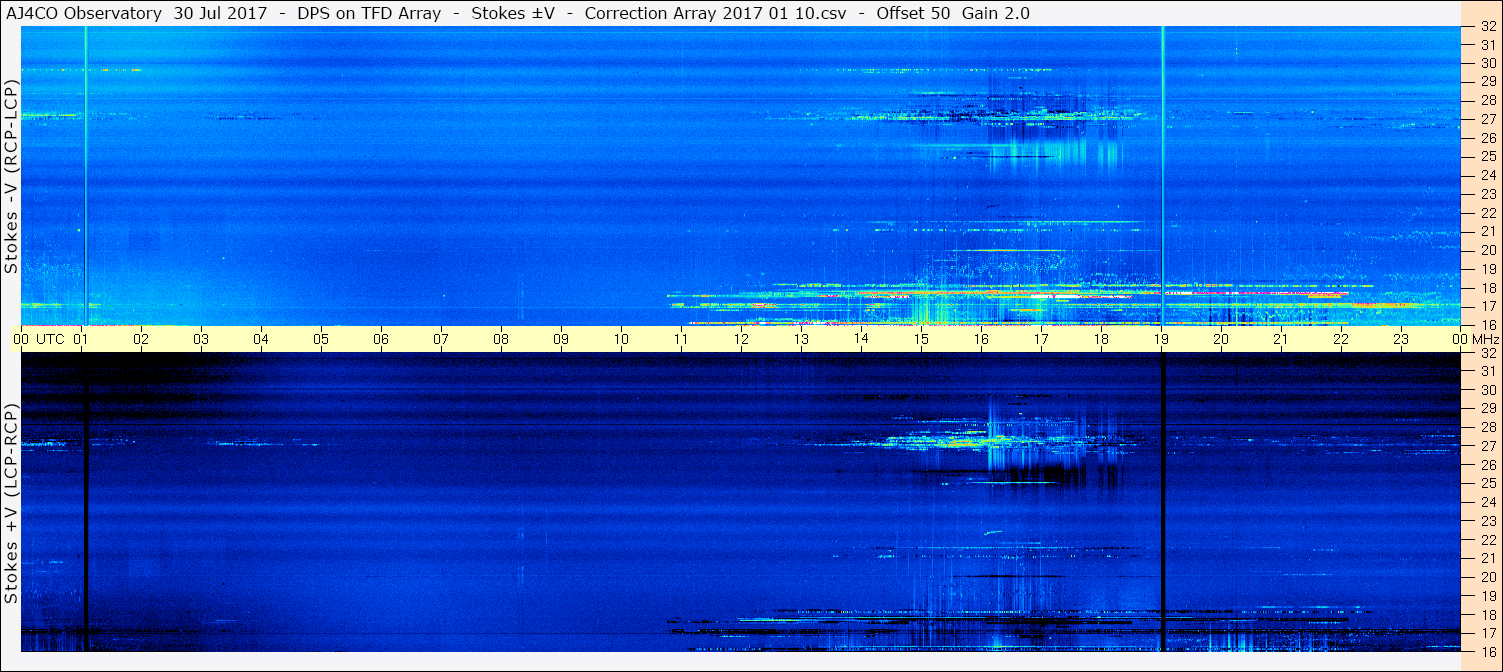Image resolution: width=1503 pixels, height=672 pixels.
Task: Select the 12 hour tick on the time axis
Action: [x=741, y=339]
